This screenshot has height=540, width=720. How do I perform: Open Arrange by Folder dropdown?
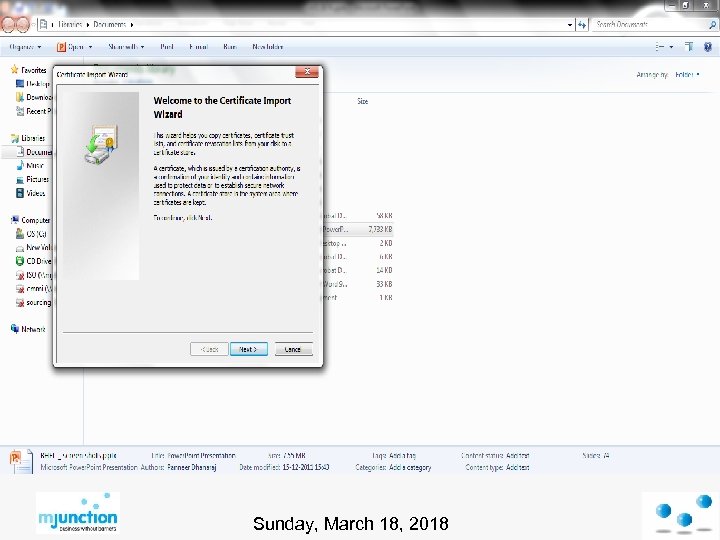(x=687, y=74)
